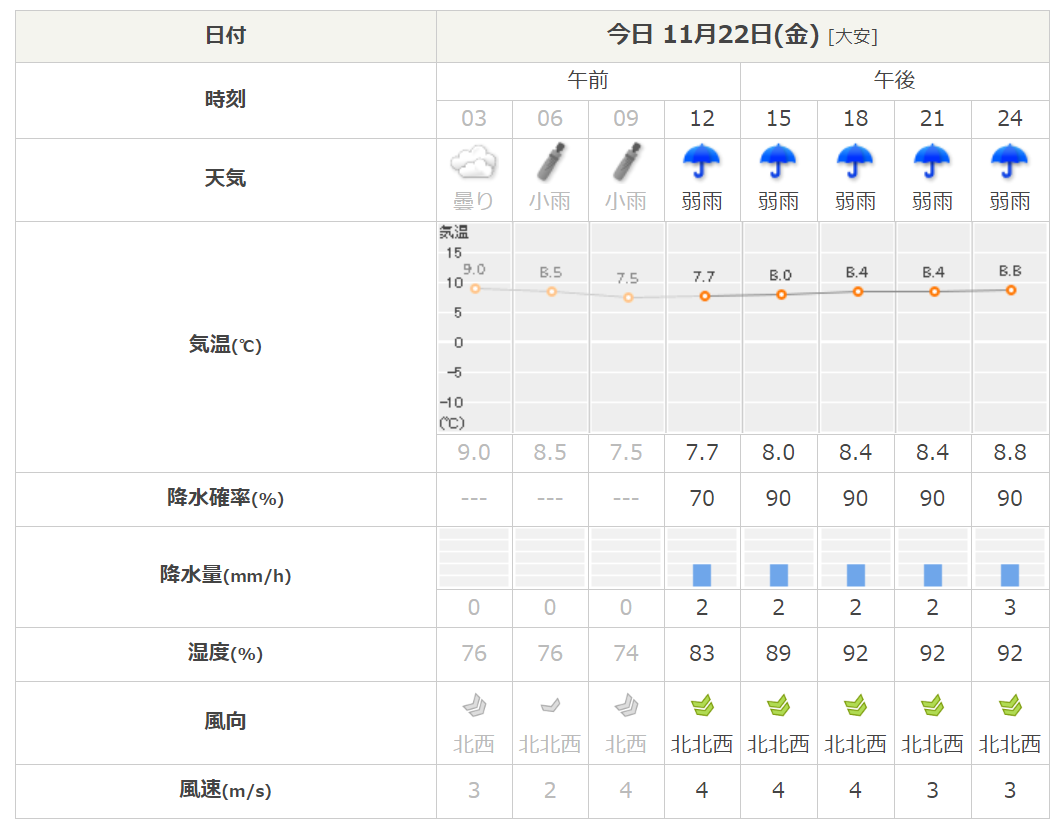Click the blue precipitation bar at 15 o'clock
Viewport: 1060px width, 826px height.
[779, 575]
